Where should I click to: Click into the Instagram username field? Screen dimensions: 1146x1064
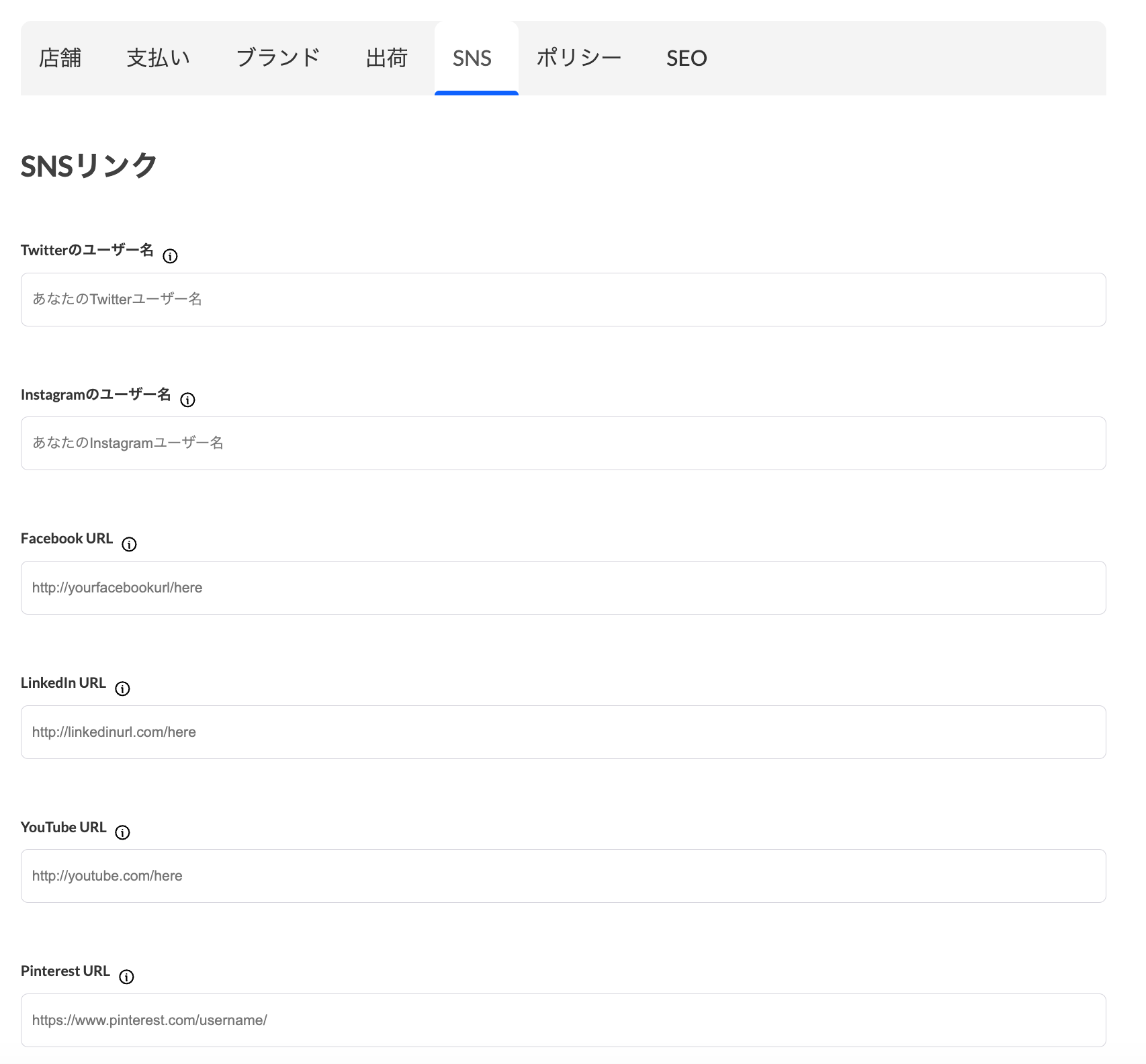pyautogui.click(x=563, y=443)
